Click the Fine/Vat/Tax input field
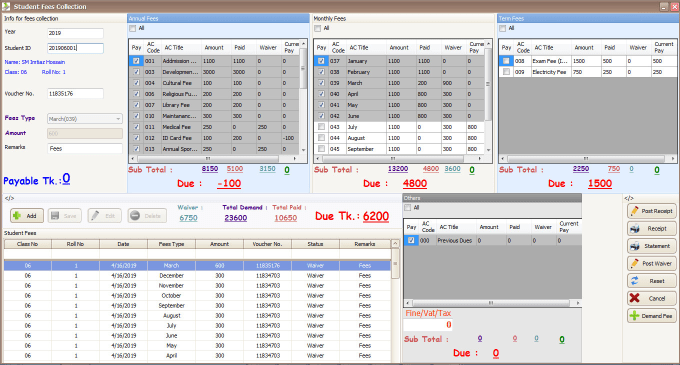 point(428,325)
